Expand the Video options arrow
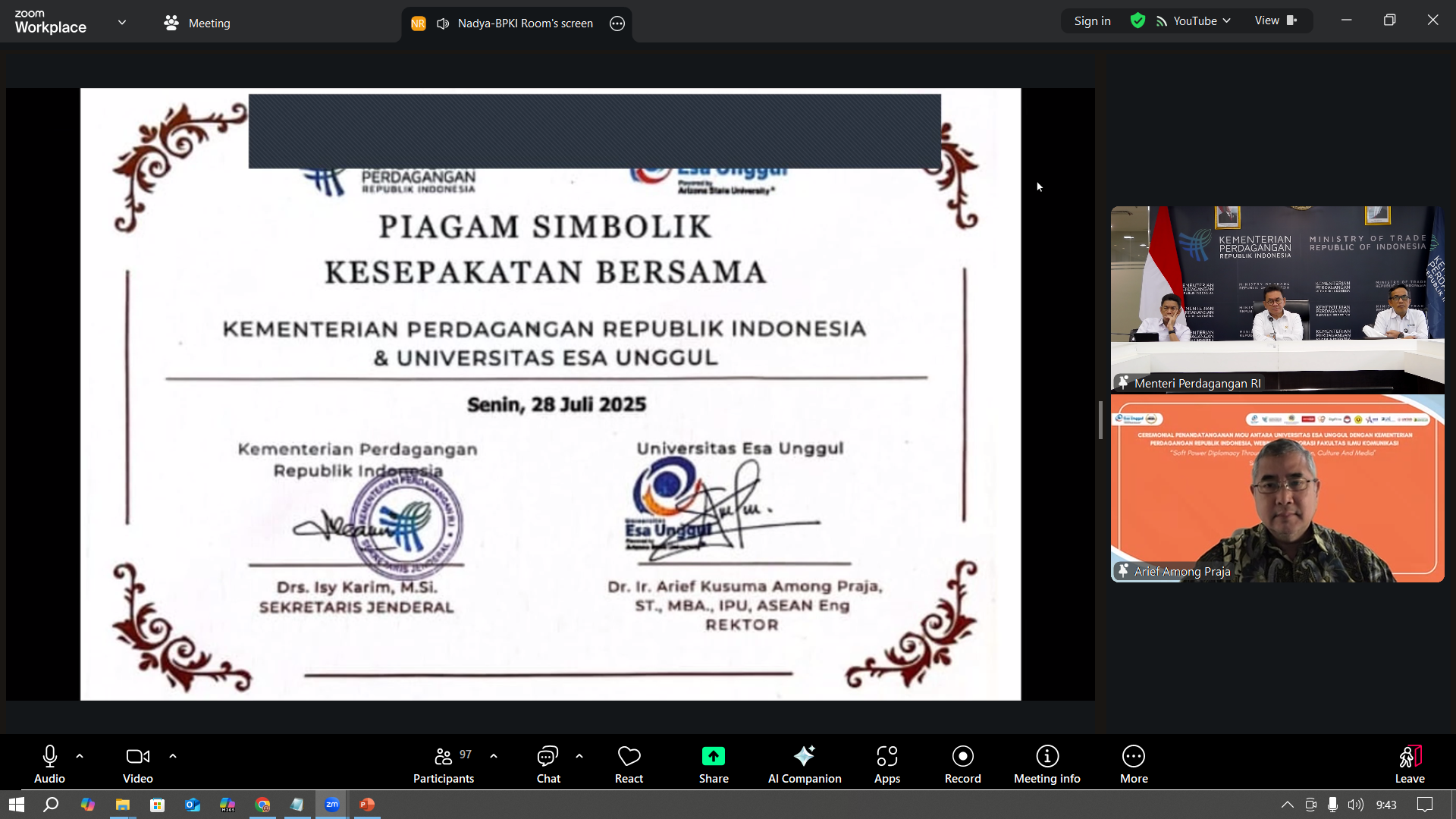Screen dimensions: 1456x819 [173, 756]
